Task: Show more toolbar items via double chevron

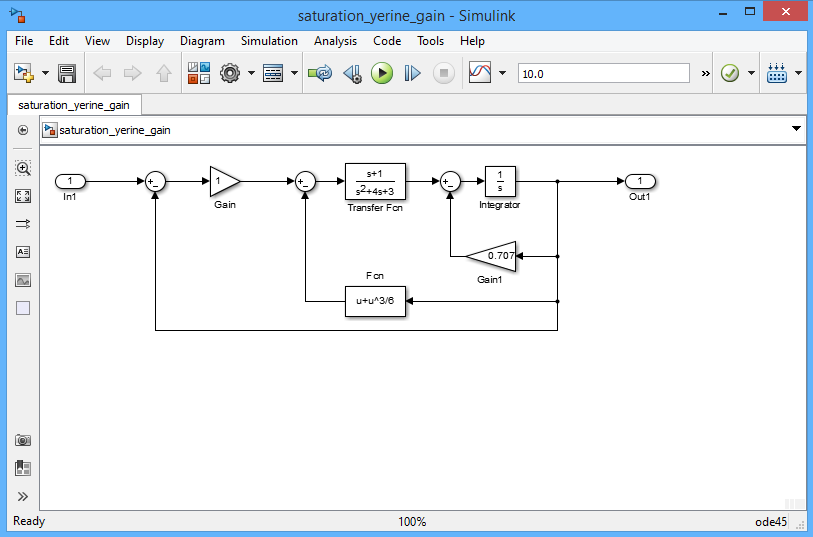Action: tap(706, 74)
